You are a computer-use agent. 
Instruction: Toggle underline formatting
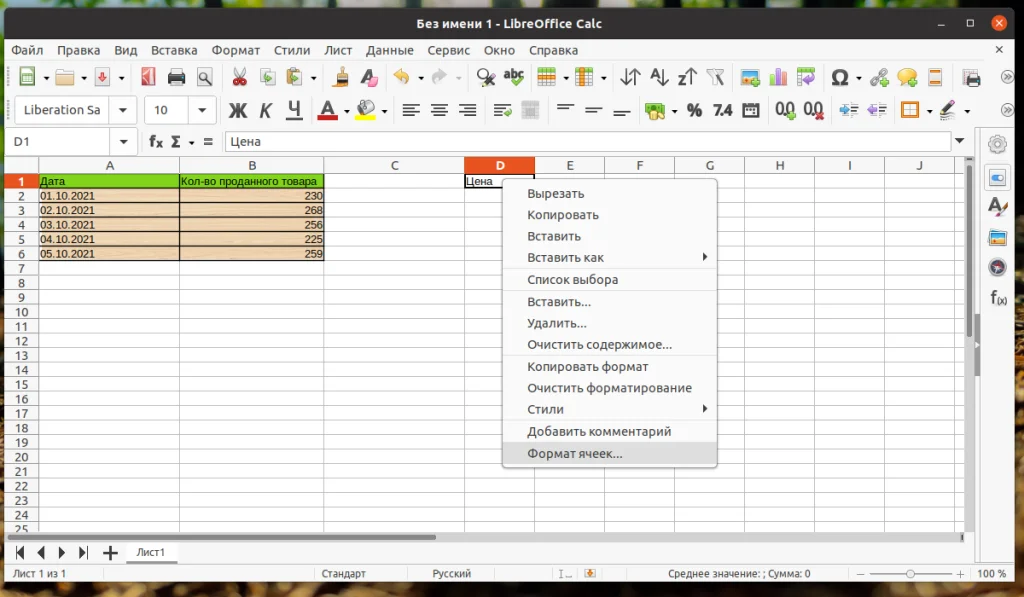point(292,111)
